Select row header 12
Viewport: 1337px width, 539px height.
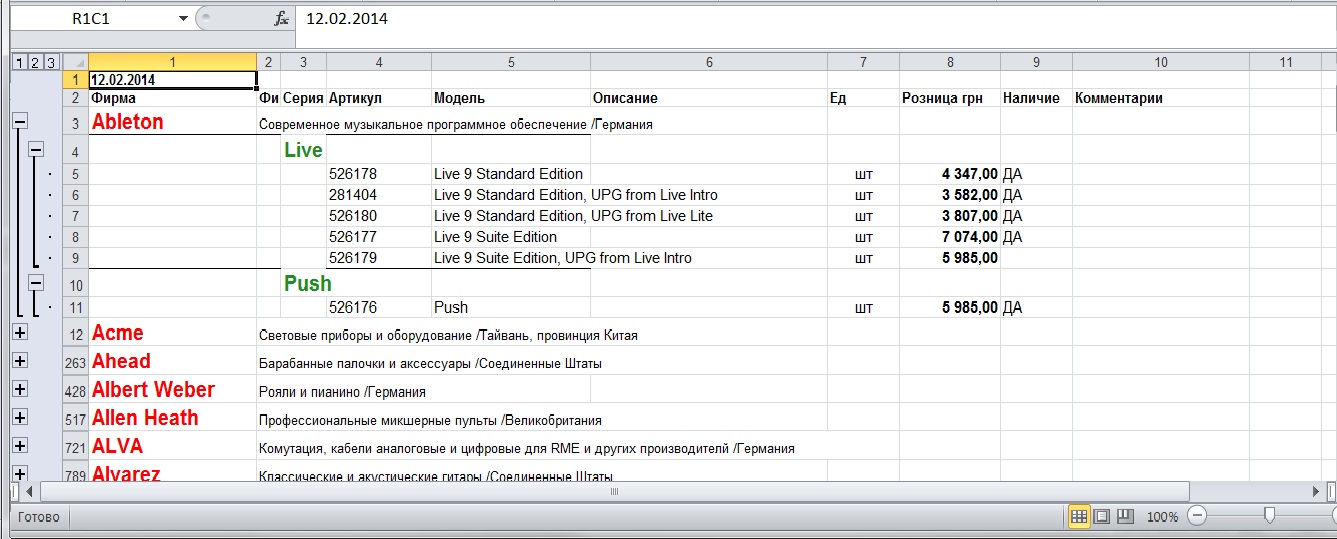pyautogui.click(x=75, y=333)
